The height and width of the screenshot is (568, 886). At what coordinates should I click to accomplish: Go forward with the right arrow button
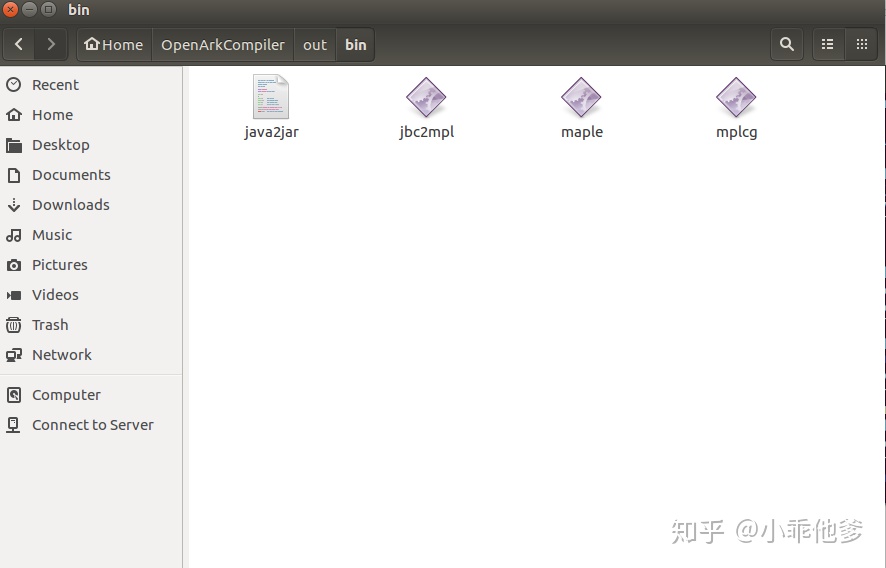tap(51, 44)
